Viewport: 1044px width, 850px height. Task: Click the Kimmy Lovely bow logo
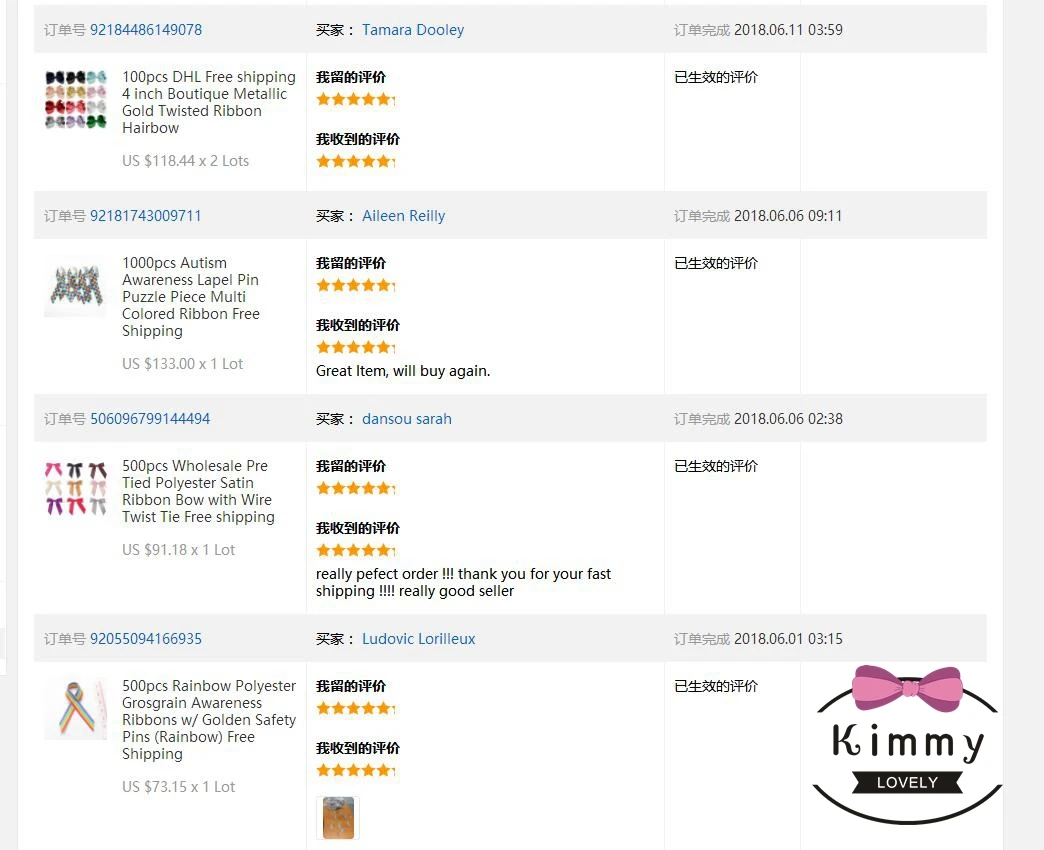pyautogui.click(x=907, y=742)
